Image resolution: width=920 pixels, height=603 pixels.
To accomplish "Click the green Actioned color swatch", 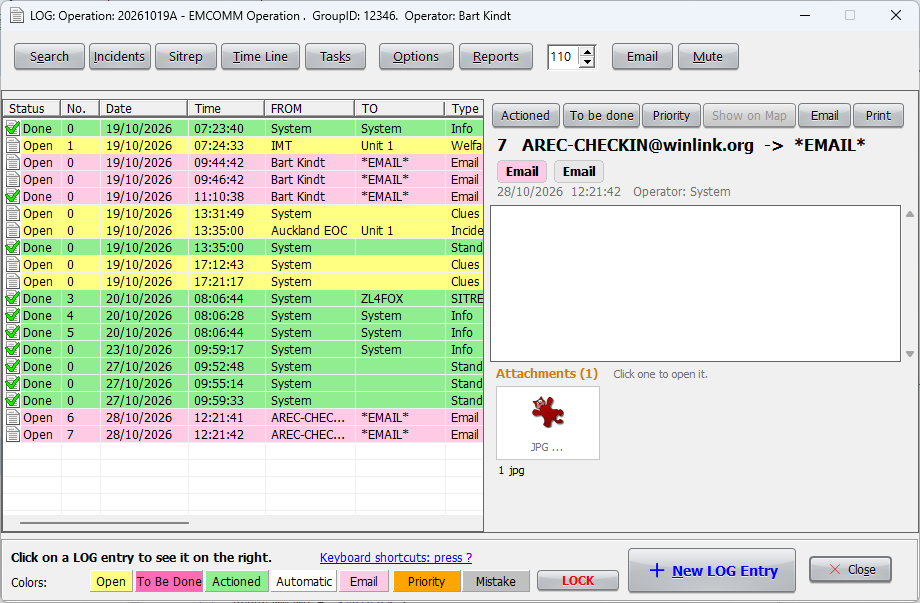I will click(x=236, y=581).
